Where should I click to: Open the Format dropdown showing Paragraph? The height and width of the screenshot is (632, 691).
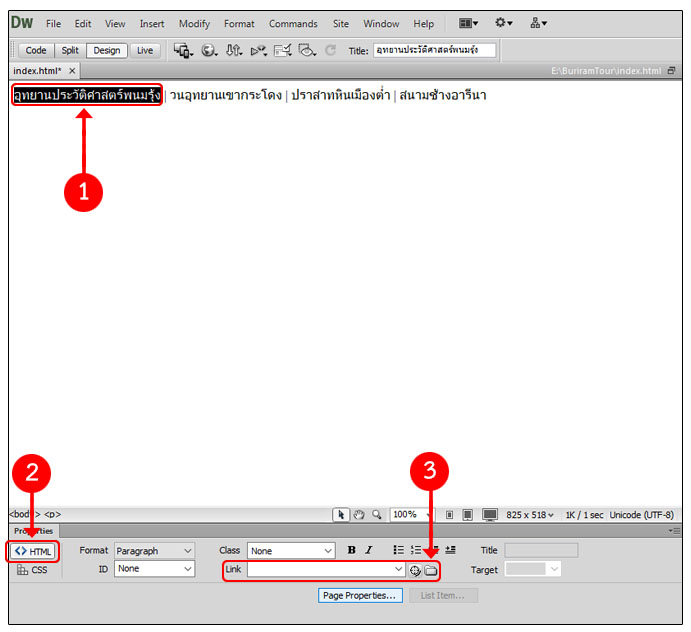pos(154,551)
